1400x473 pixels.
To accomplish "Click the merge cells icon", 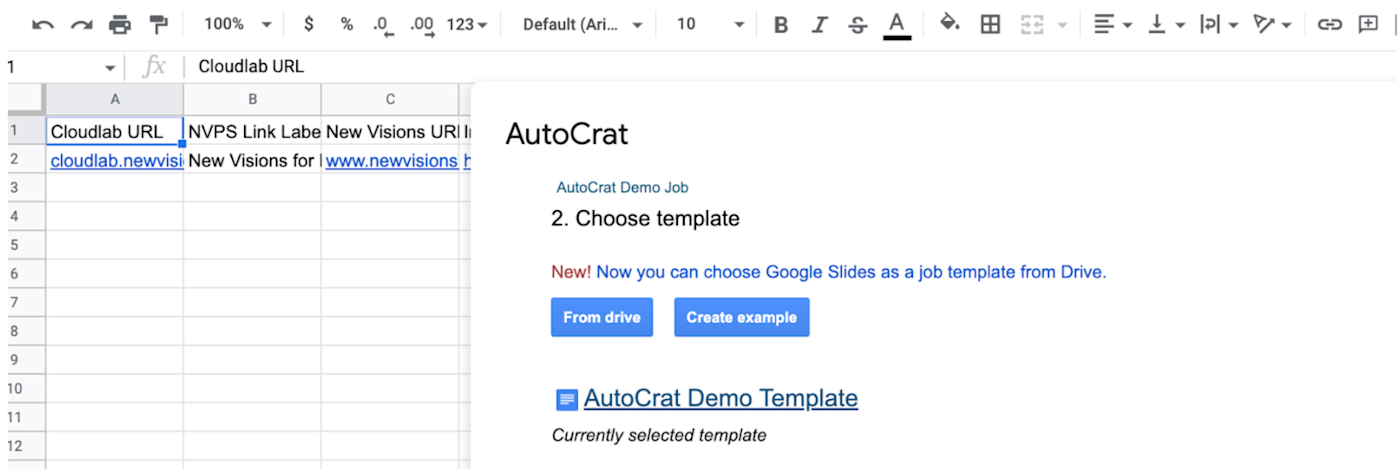I will pos(1032,25).
